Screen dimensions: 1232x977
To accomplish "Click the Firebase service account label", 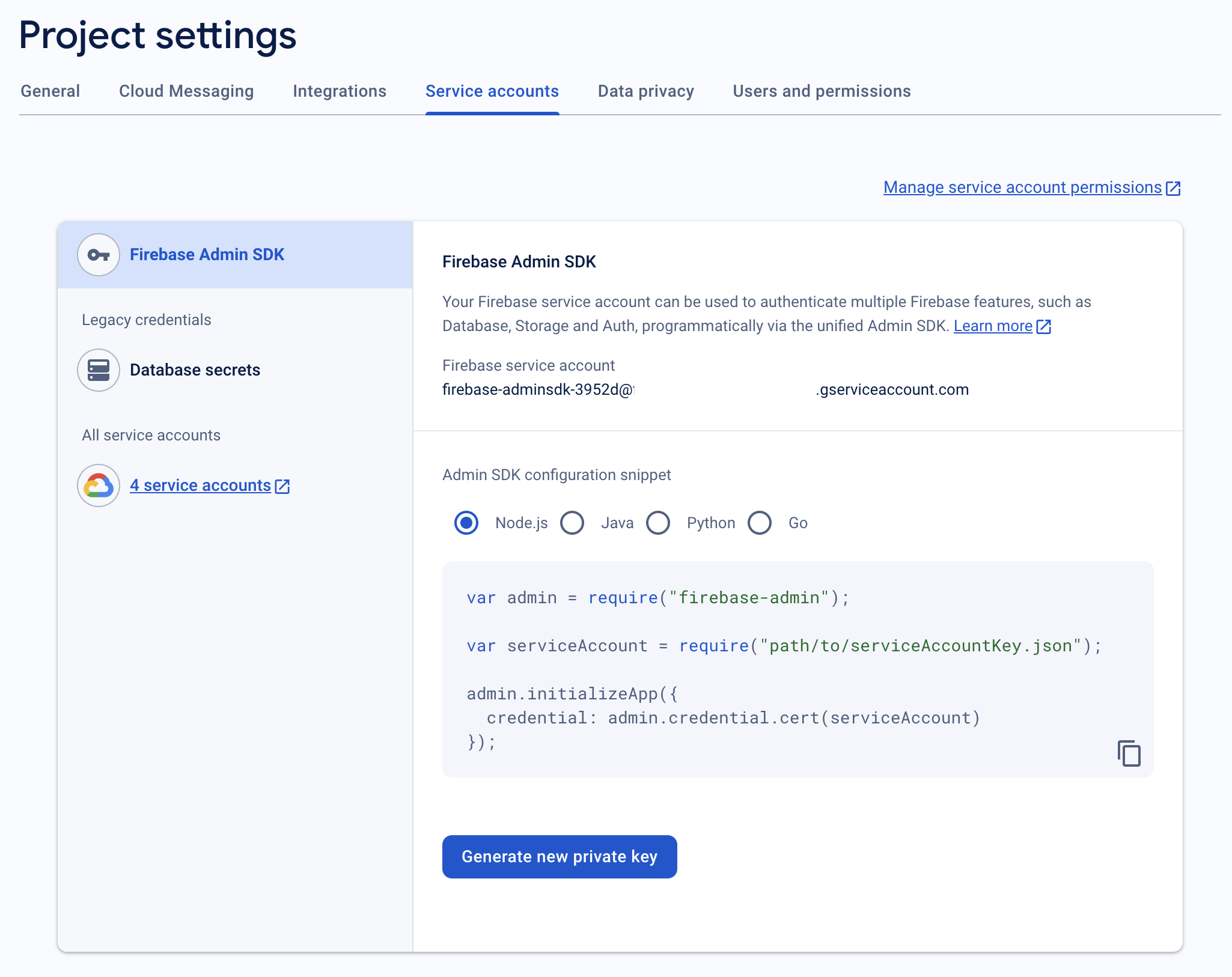I will pyautogui.click(x=528, y=365).
